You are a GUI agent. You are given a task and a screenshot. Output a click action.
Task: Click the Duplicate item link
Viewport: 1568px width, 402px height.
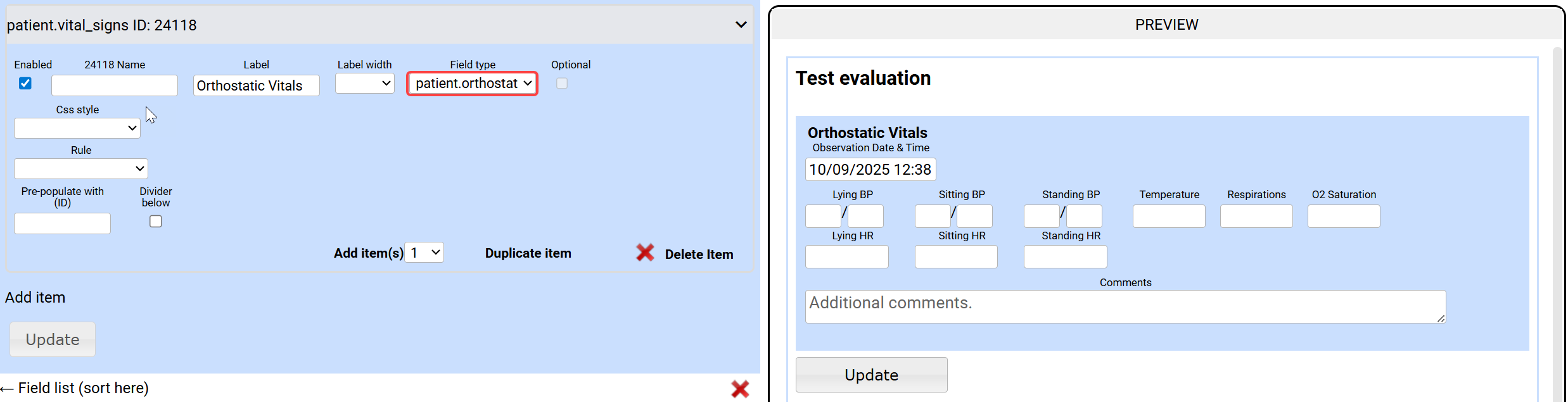[x=528, y=253]
